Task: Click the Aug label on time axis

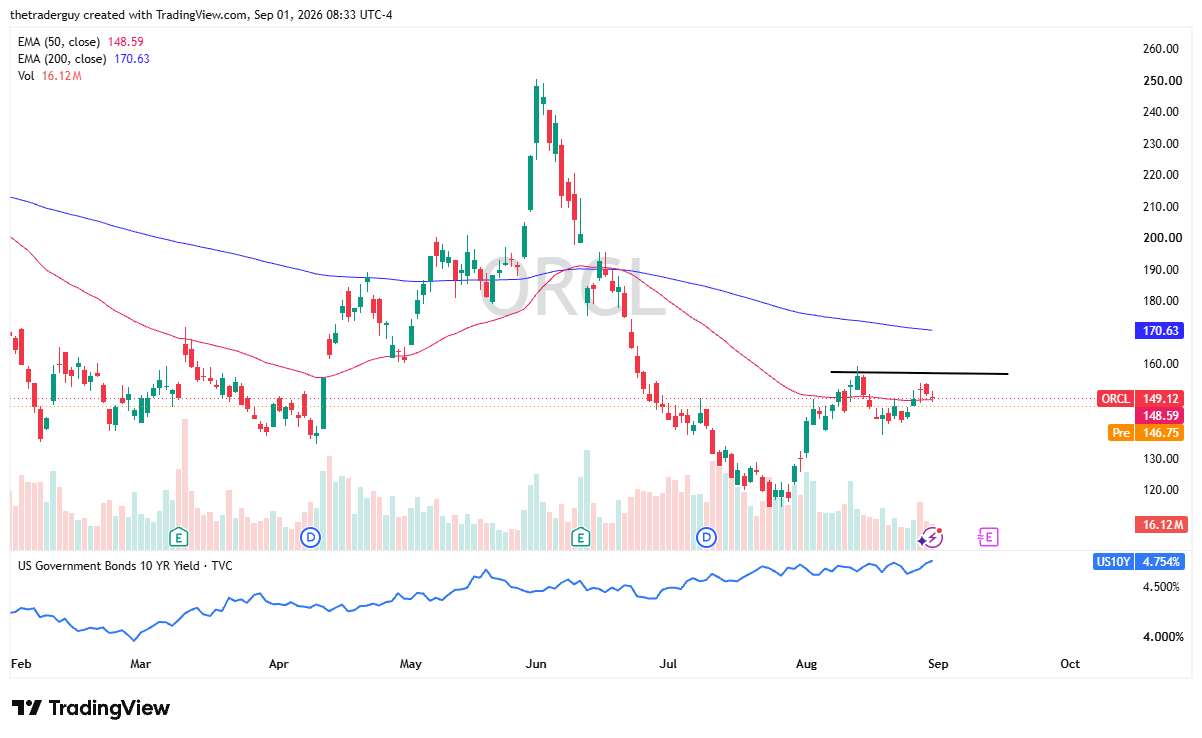Action: tap(805, 664)
